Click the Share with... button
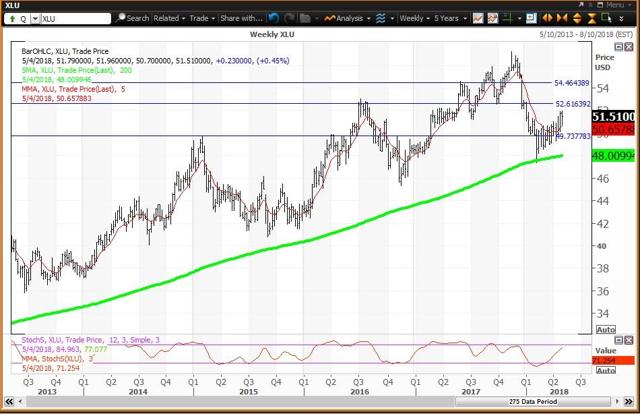This screenshot has height=414, width=640. pyautogui.click(x=241, y=18)
